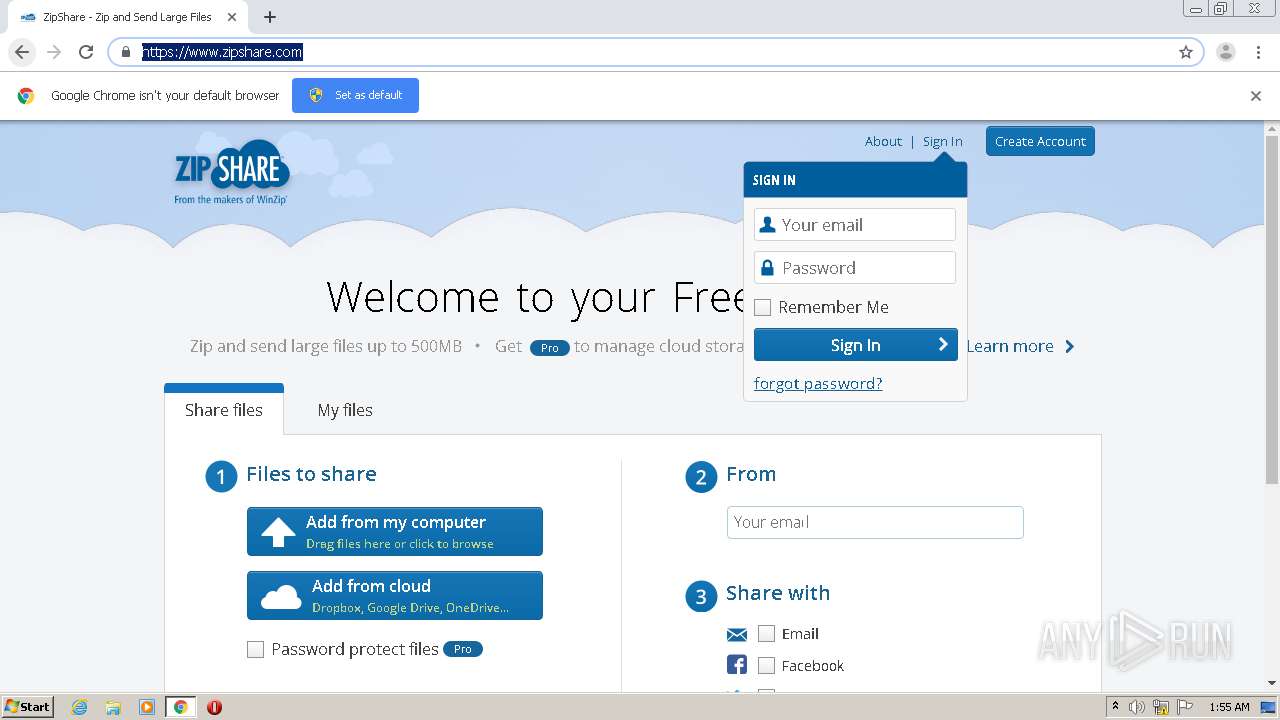The height and width of the screenshot is (720, 1280).
Task: Click the volume speaker tray icon
Action: point(1137,707)
